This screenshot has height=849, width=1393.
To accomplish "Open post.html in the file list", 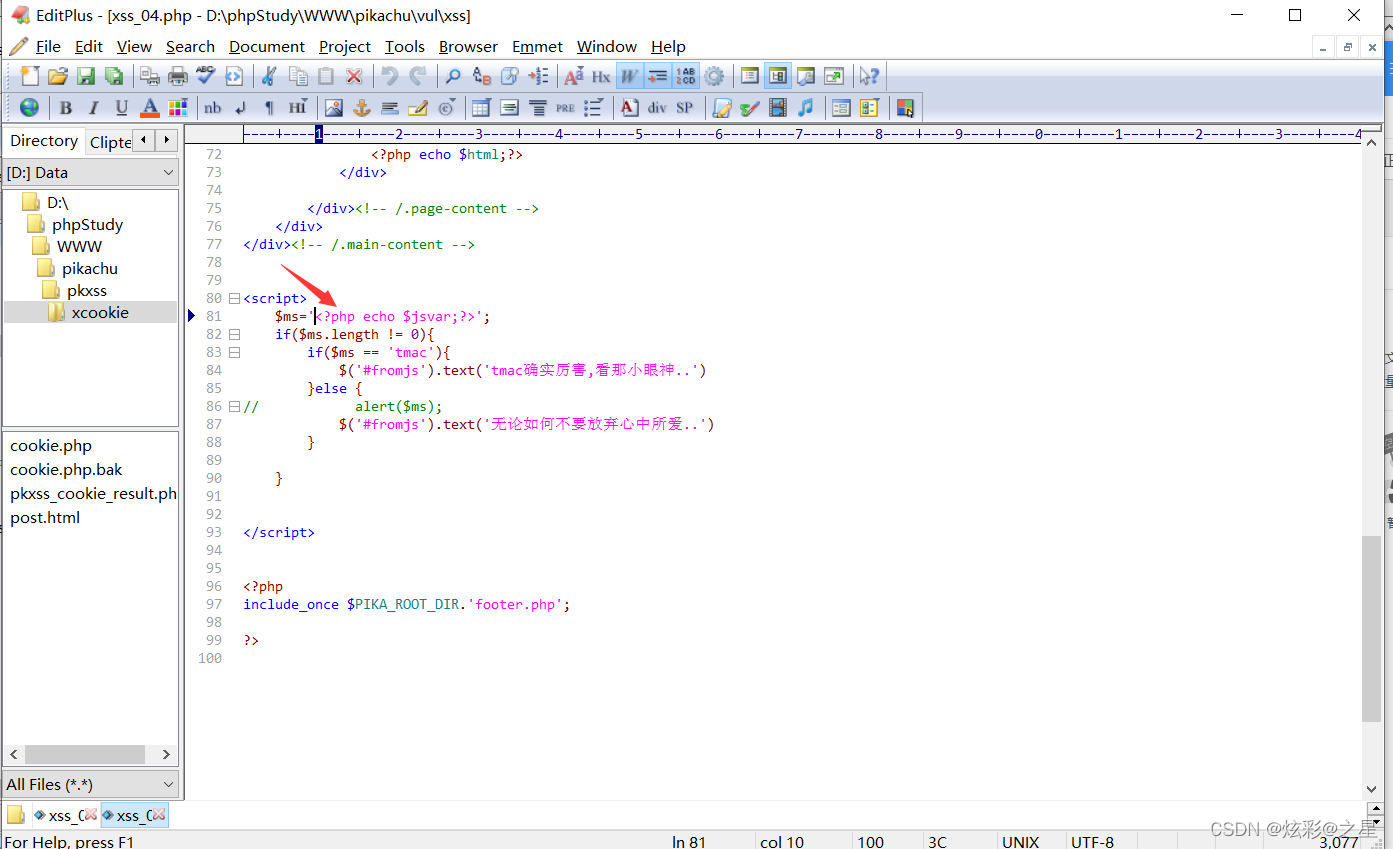I will click(45, 517).
